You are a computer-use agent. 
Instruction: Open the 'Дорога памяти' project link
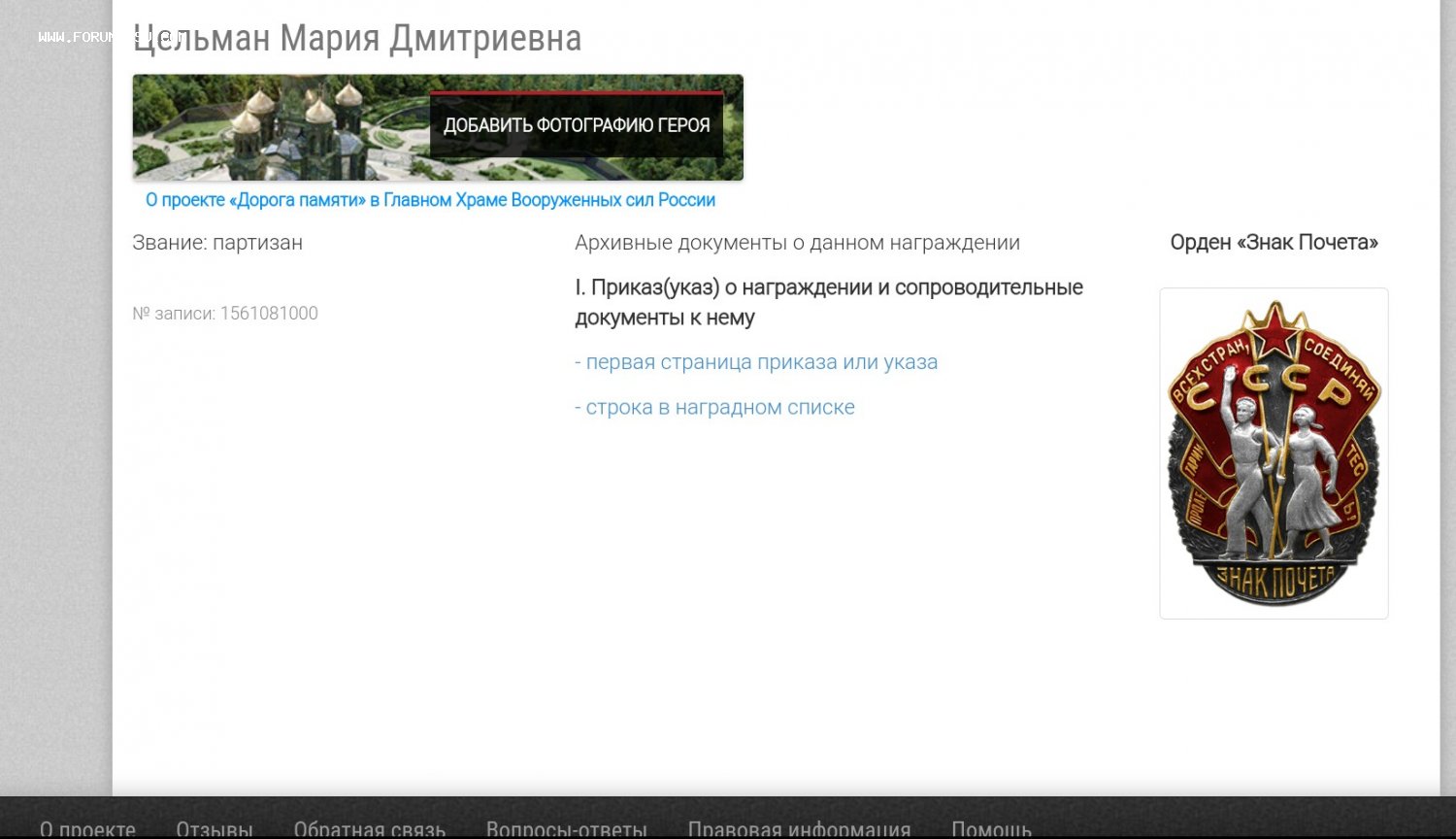430,200
